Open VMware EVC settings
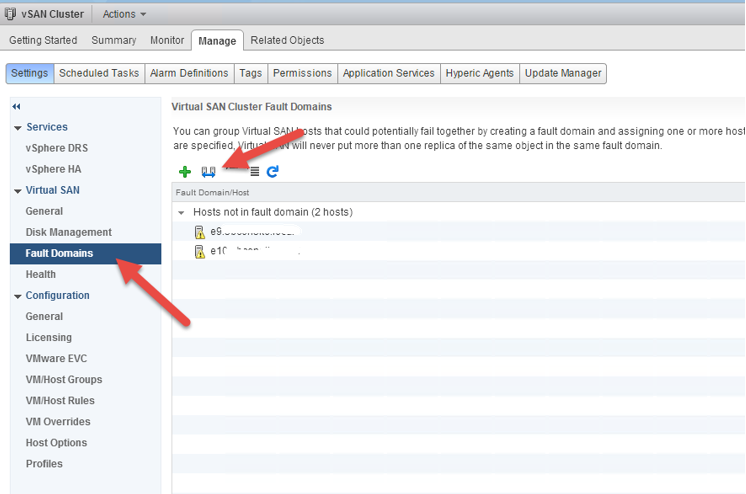 click(56, 358)
